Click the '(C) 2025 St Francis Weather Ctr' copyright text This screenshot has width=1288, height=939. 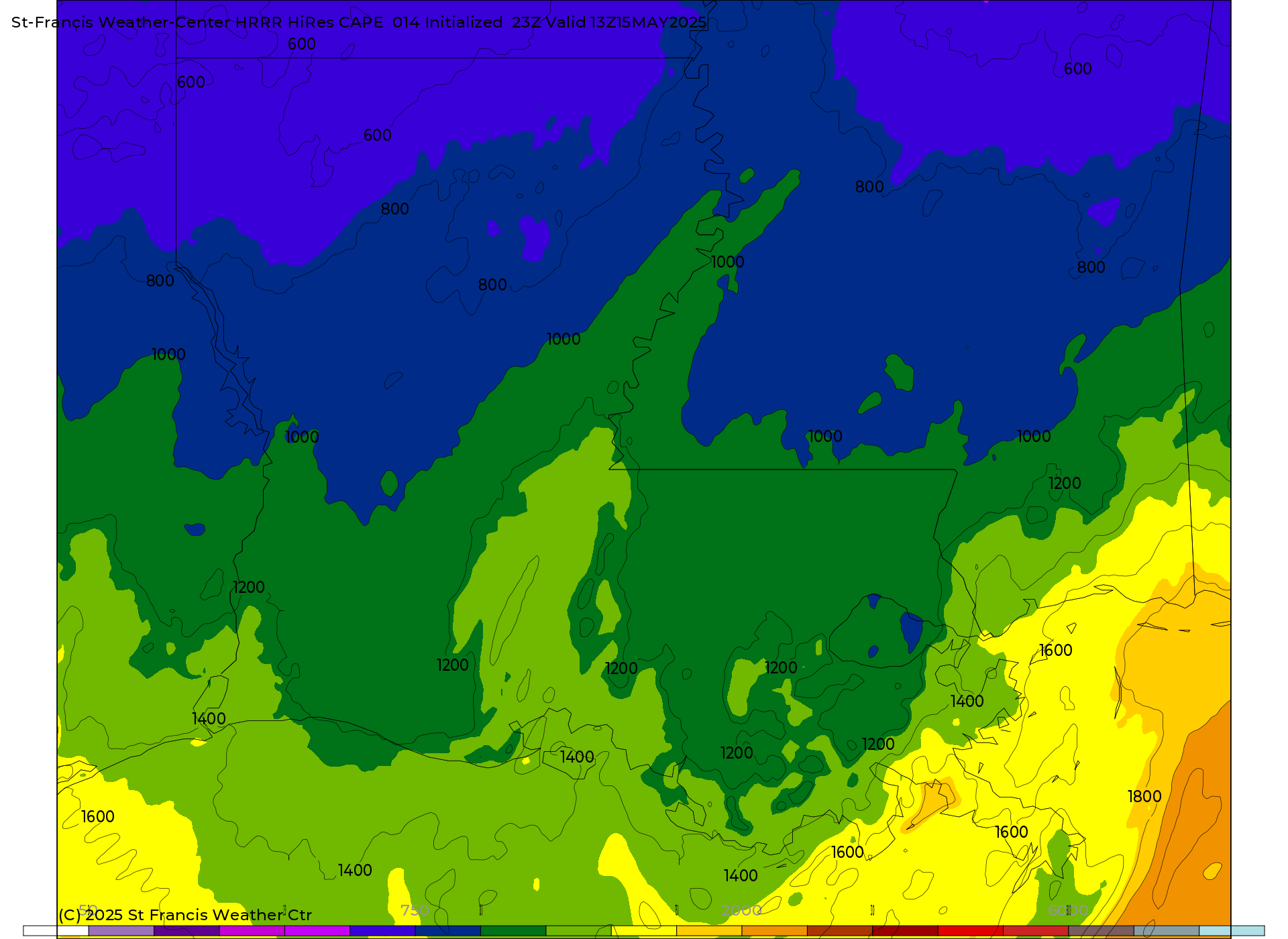coord(185,915)
